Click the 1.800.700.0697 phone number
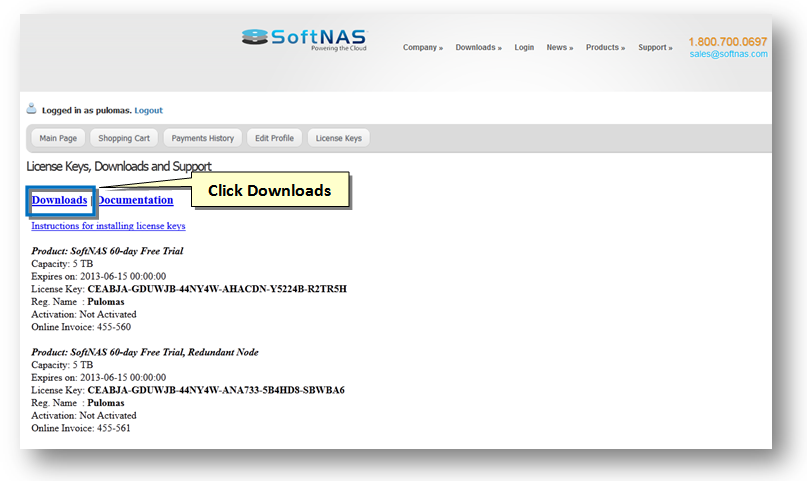The image size is (807, 481). 728,42
